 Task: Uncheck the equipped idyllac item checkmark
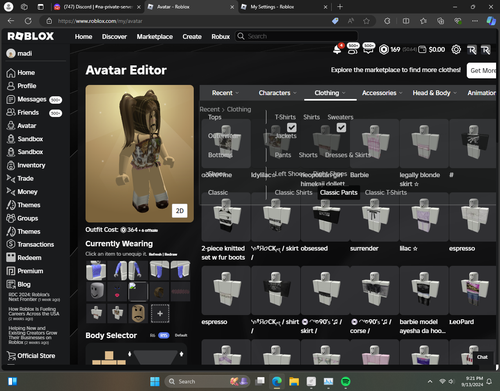pyautogui.click(x=292, y=128)
